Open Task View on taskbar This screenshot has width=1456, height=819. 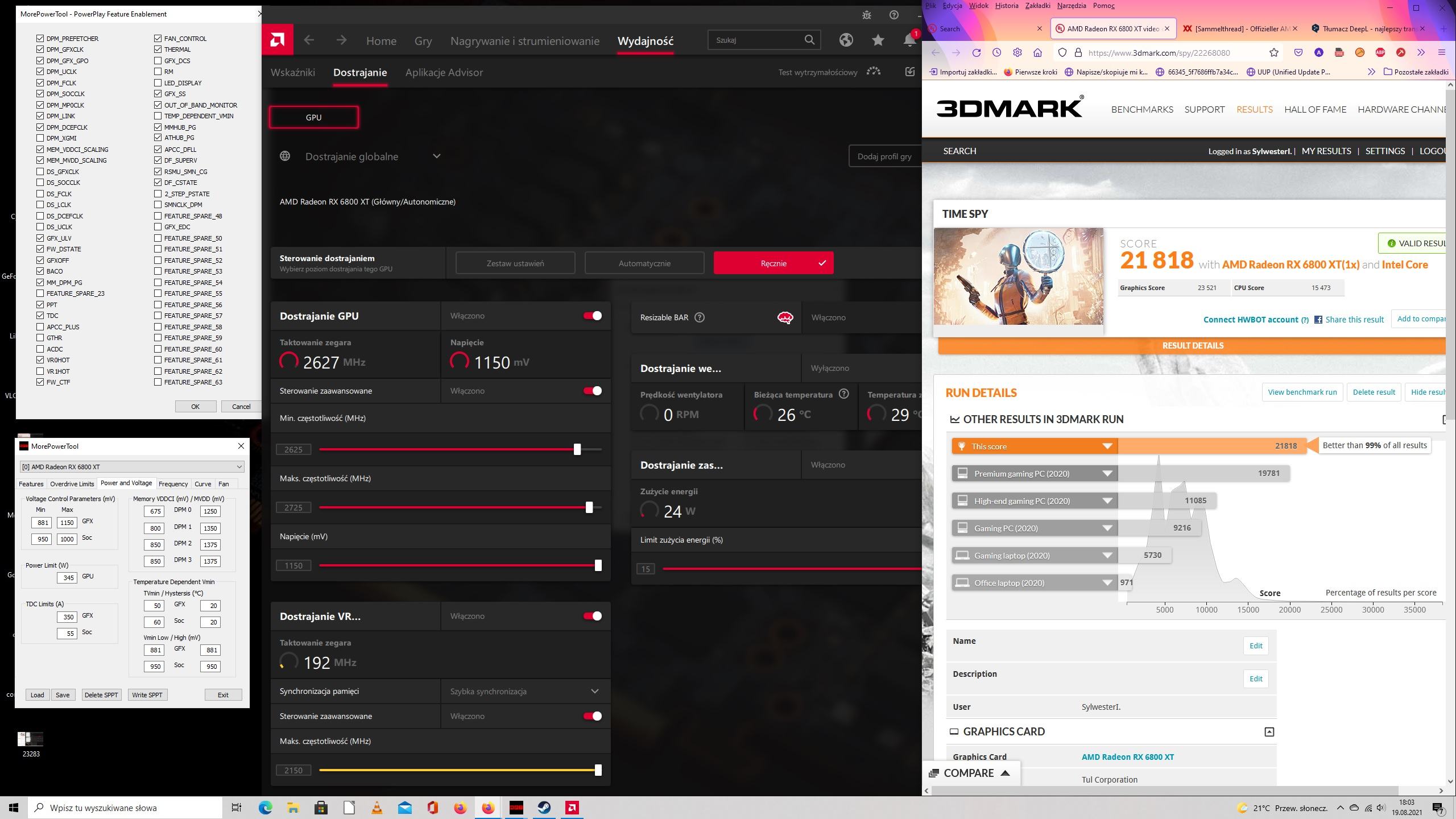(237, 808)
